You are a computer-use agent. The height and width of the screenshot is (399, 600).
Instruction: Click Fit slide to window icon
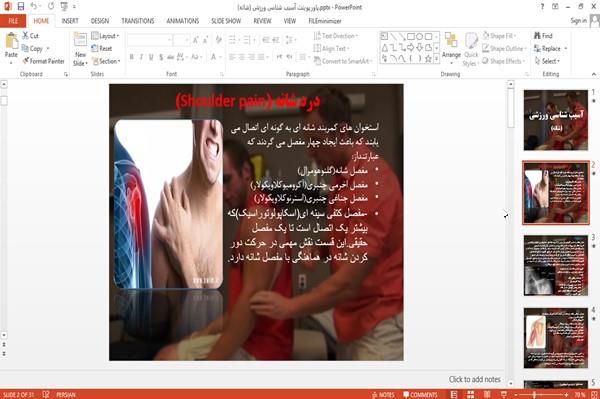(594, 394)
